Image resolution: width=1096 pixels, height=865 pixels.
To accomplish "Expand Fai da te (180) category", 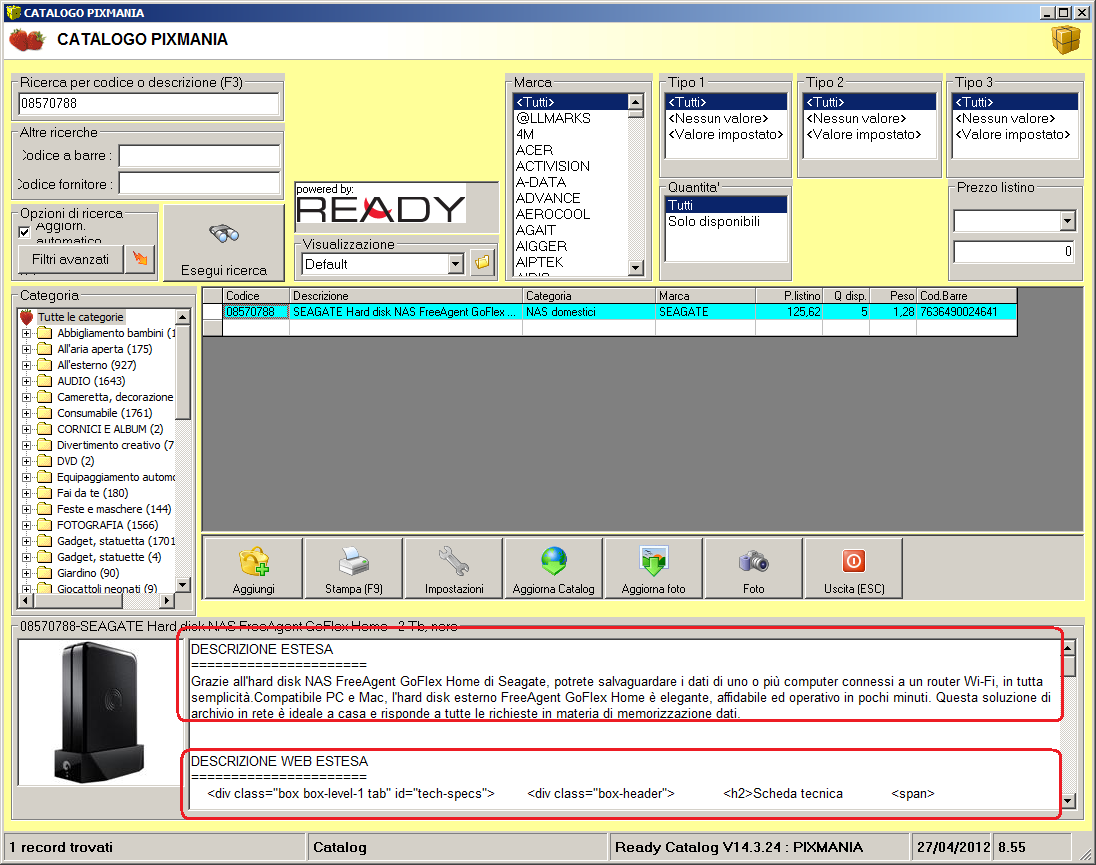I will [x=27, y=493].
